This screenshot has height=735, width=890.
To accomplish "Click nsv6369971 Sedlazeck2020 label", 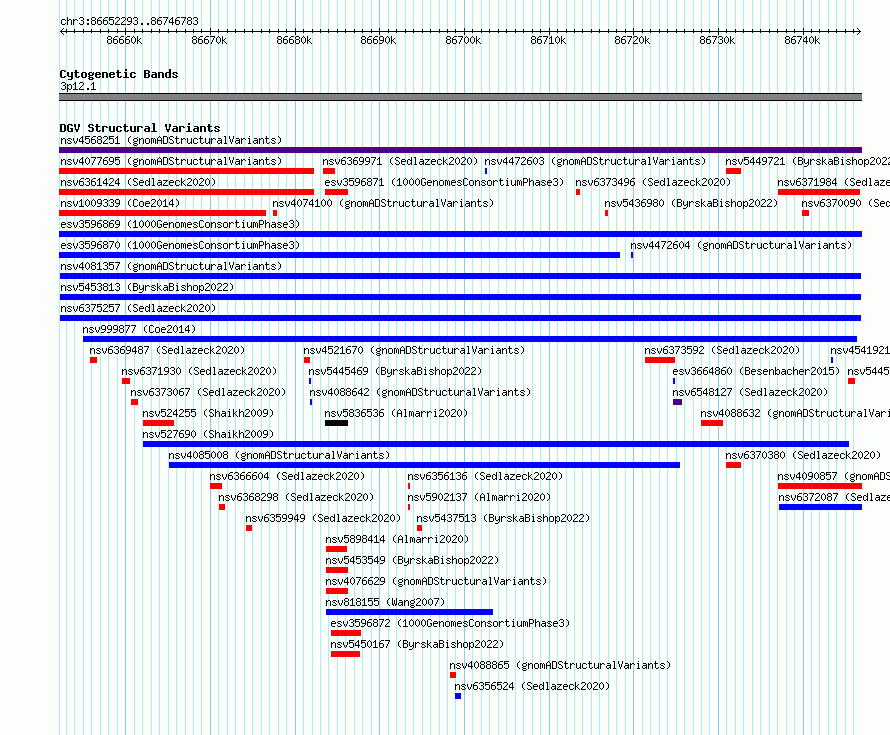I will point(400,161).
